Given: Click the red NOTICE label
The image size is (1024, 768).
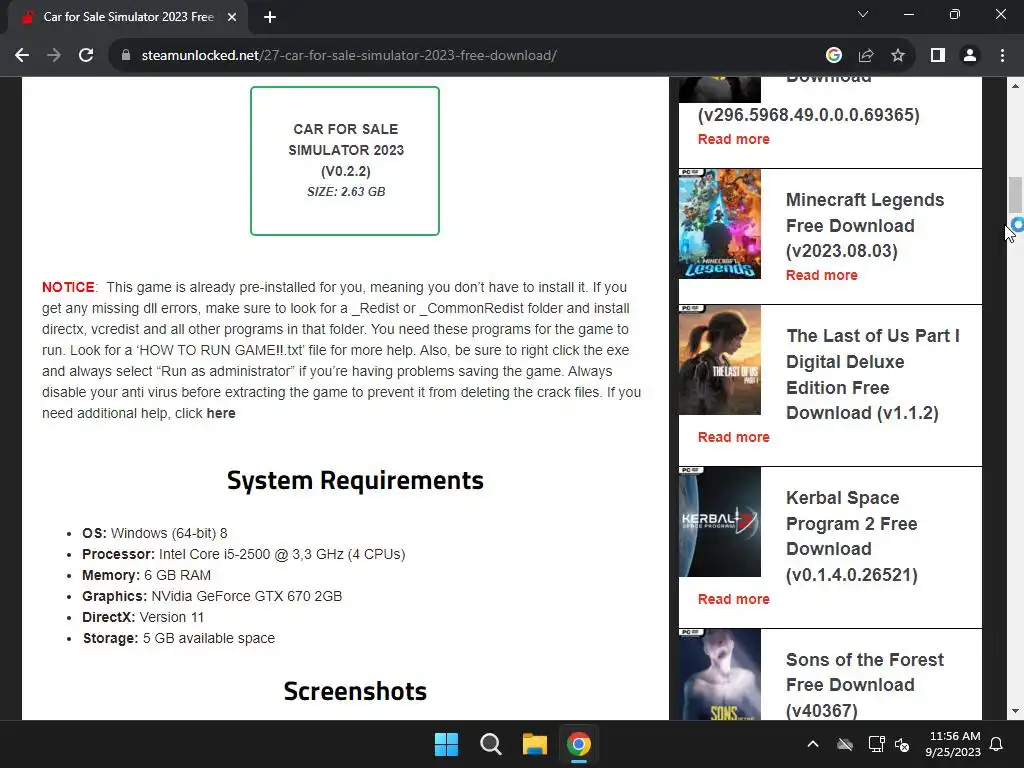Looking at the screenshot, I should (x=68, y=287).
